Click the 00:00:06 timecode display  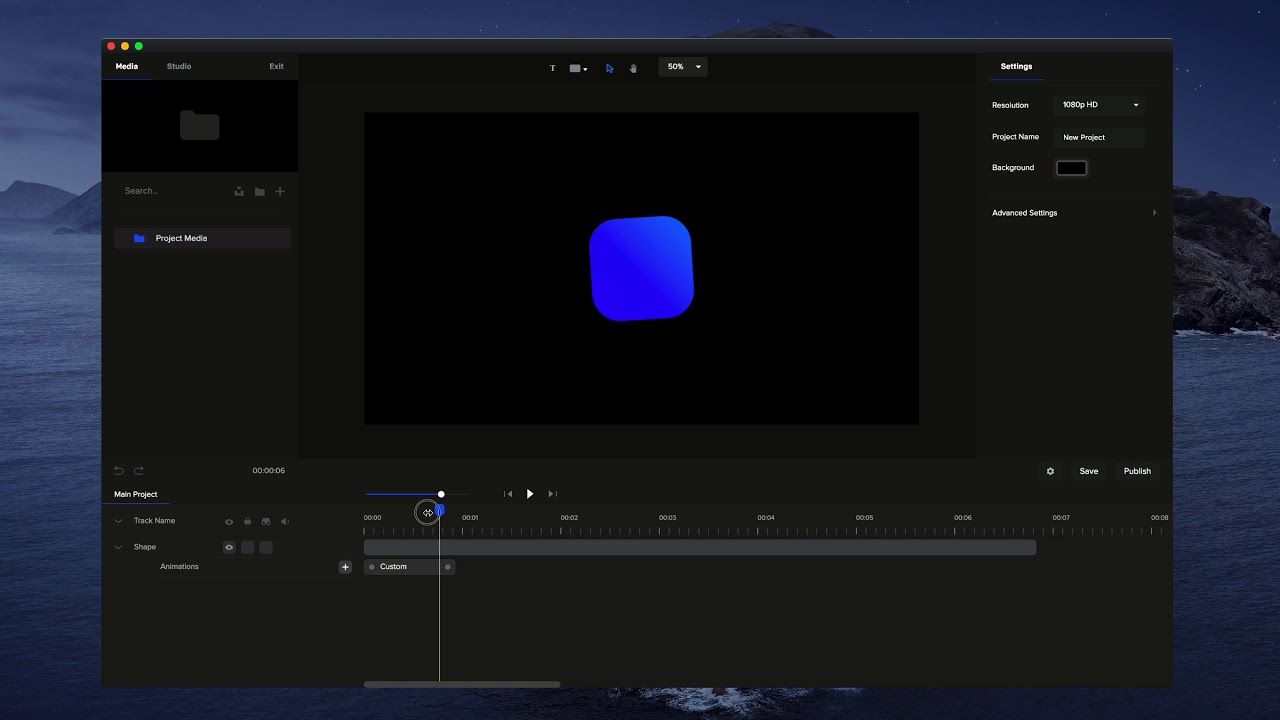269,471
